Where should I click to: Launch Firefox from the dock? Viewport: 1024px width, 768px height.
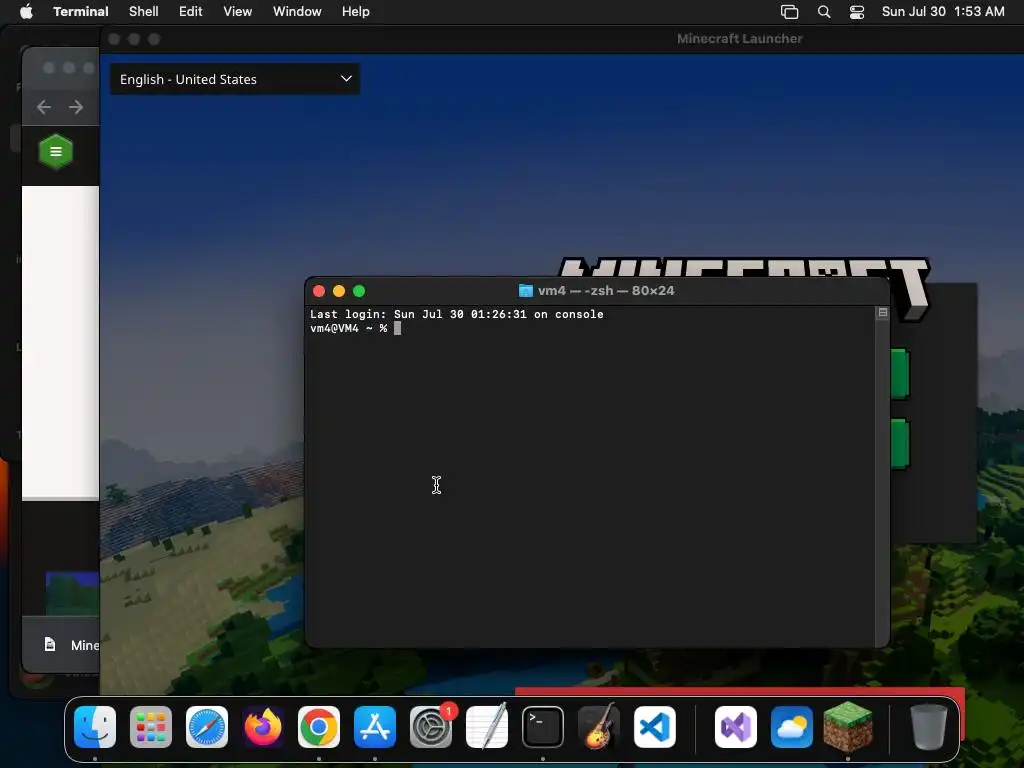[263, 727]
